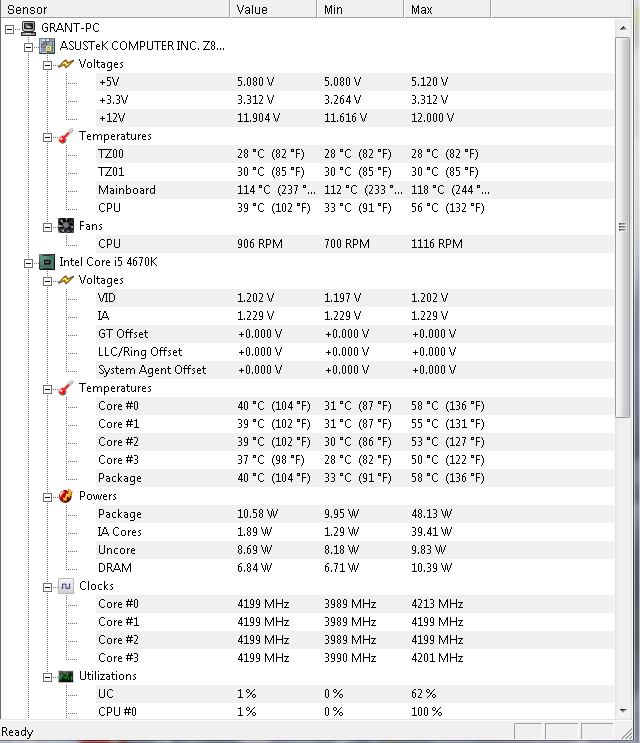Collapse the mainboard Voltages group
This screenshot has height=743, width=640.
click(x=47, y=65)
